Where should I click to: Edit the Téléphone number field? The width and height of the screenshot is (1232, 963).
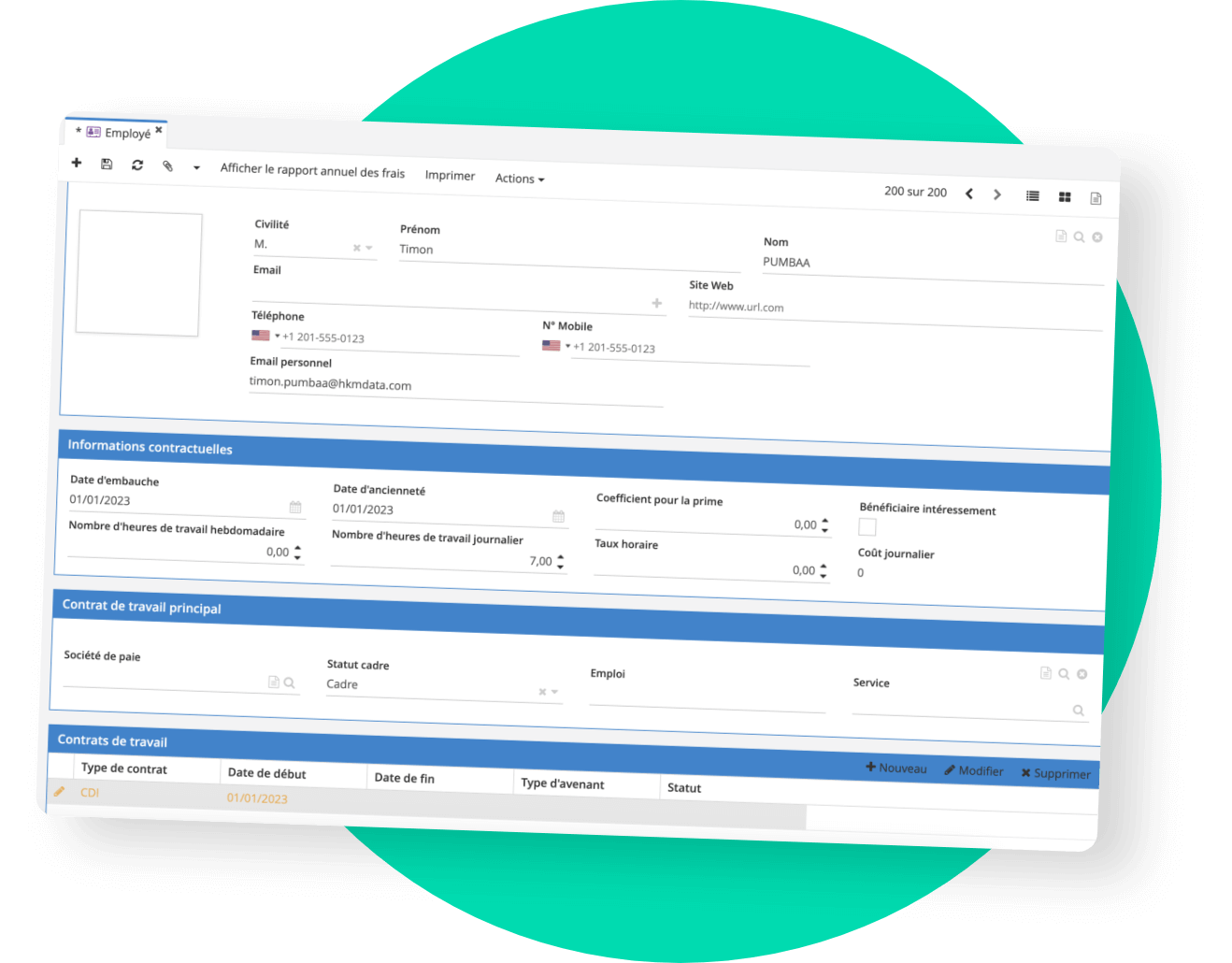coord(400,341)
